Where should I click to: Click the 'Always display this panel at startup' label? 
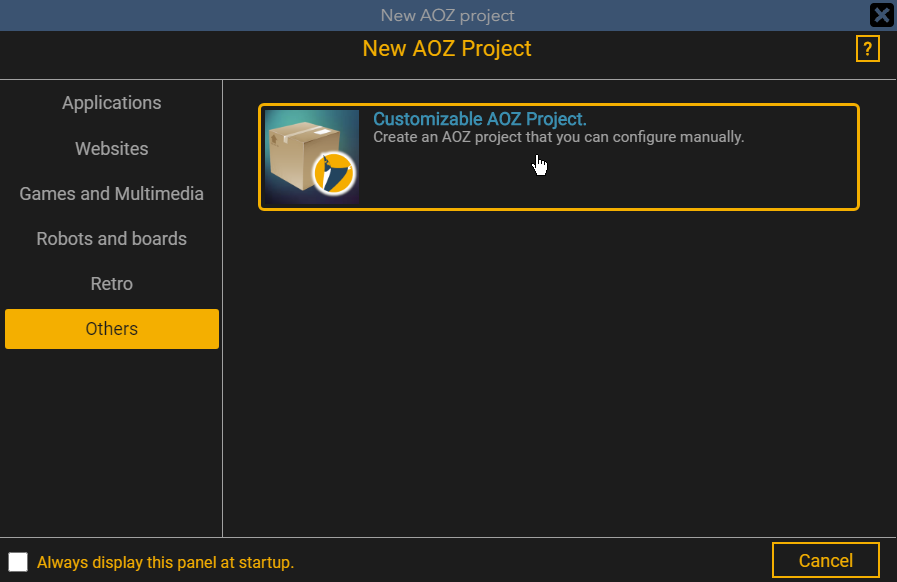[x=165, y=563]
